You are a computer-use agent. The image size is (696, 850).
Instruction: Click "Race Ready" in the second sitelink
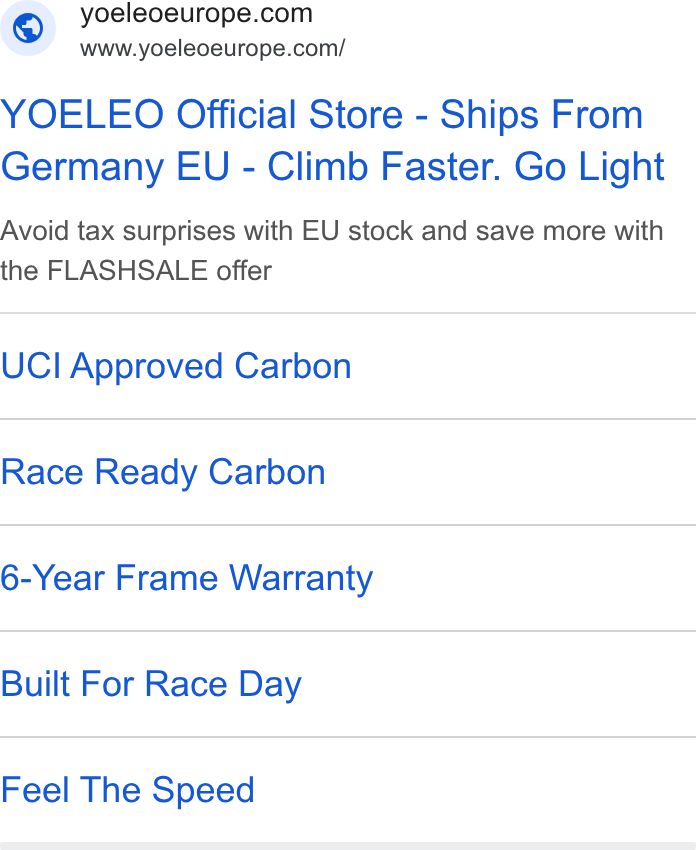click(99, 473)
